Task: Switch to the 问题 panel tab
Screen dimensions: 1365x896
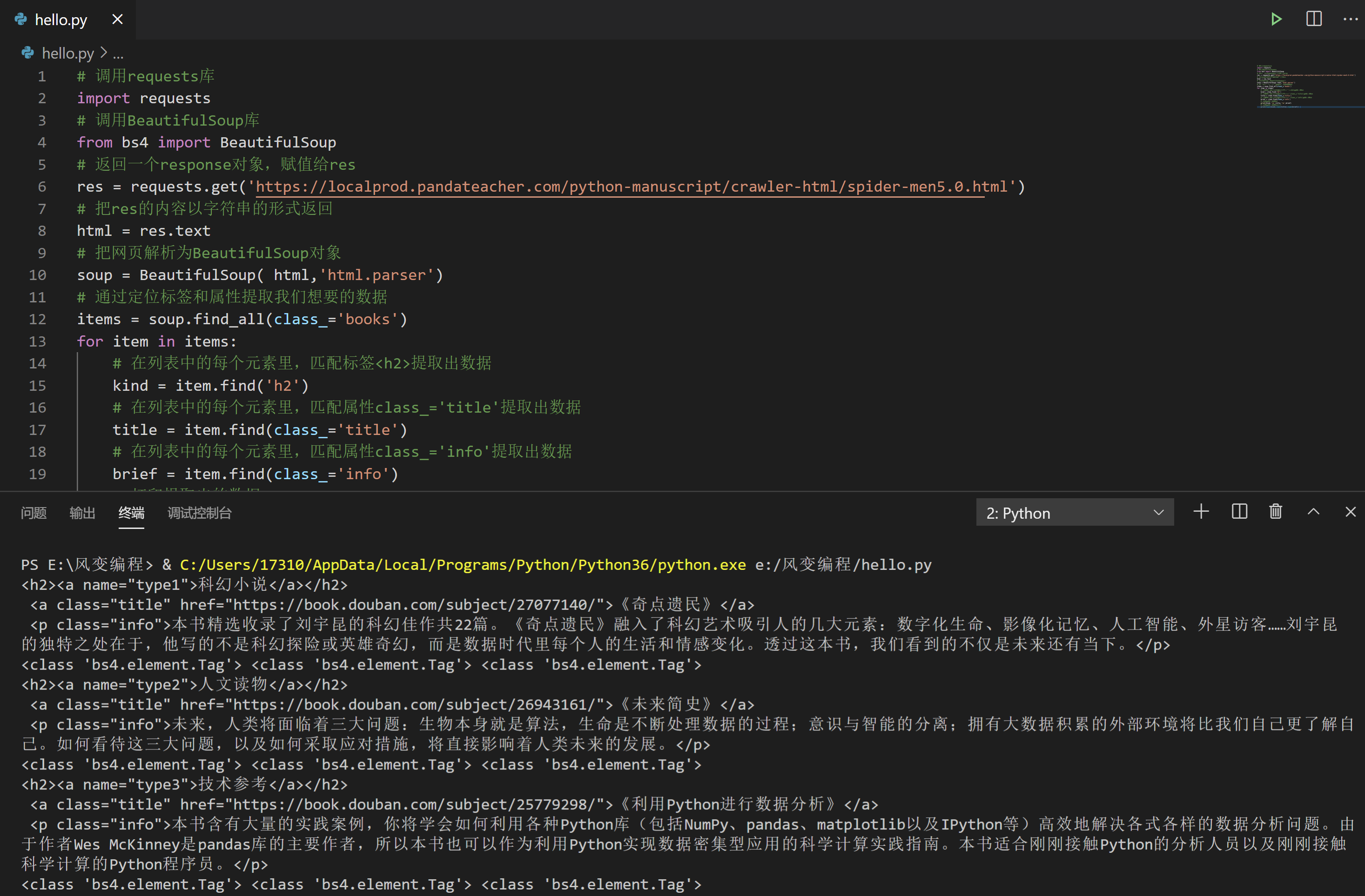Action: coord(34,513)
